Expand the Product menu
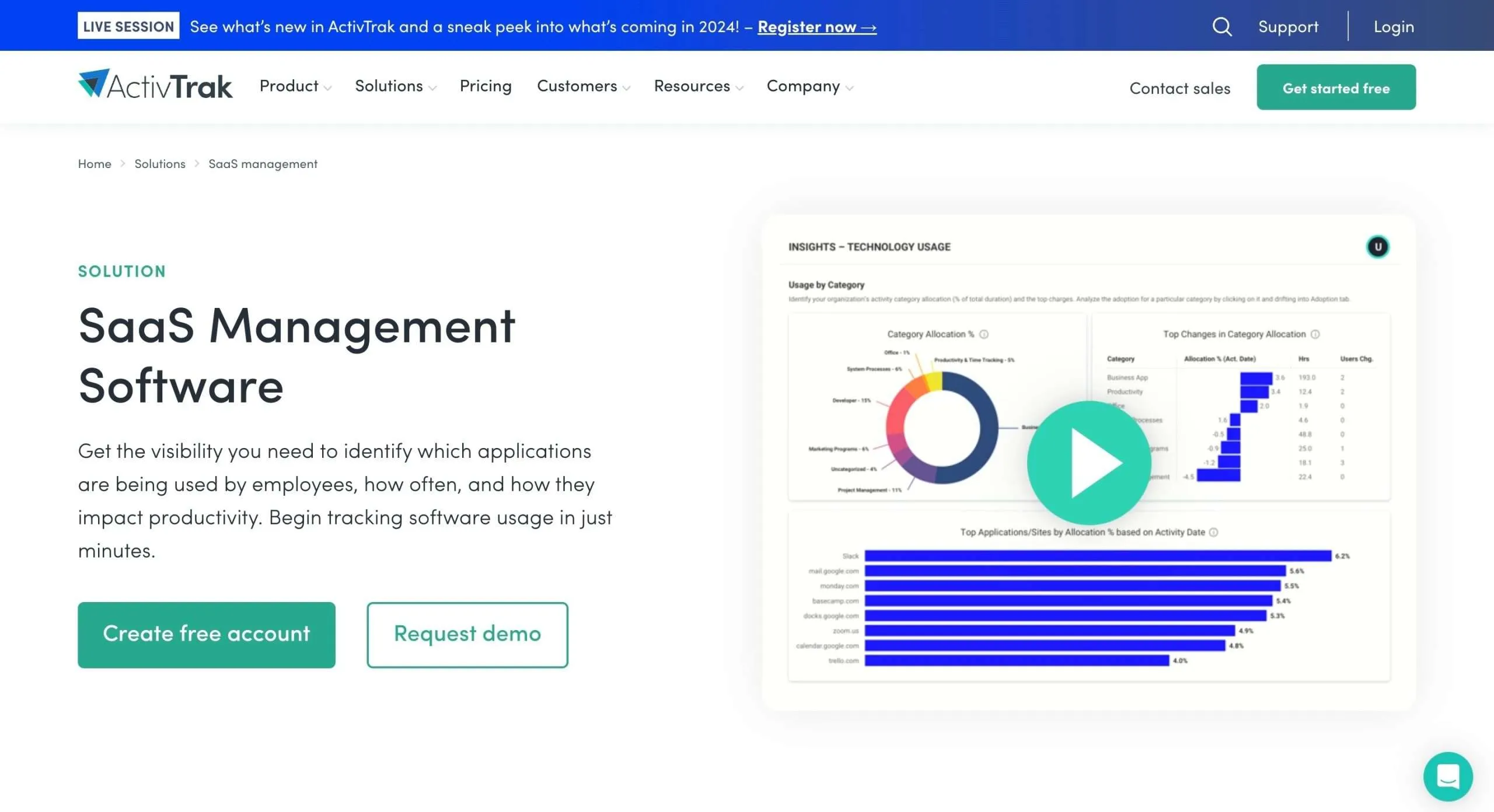Viewport: 1494px width, 812px height. (x=295, y=86)
